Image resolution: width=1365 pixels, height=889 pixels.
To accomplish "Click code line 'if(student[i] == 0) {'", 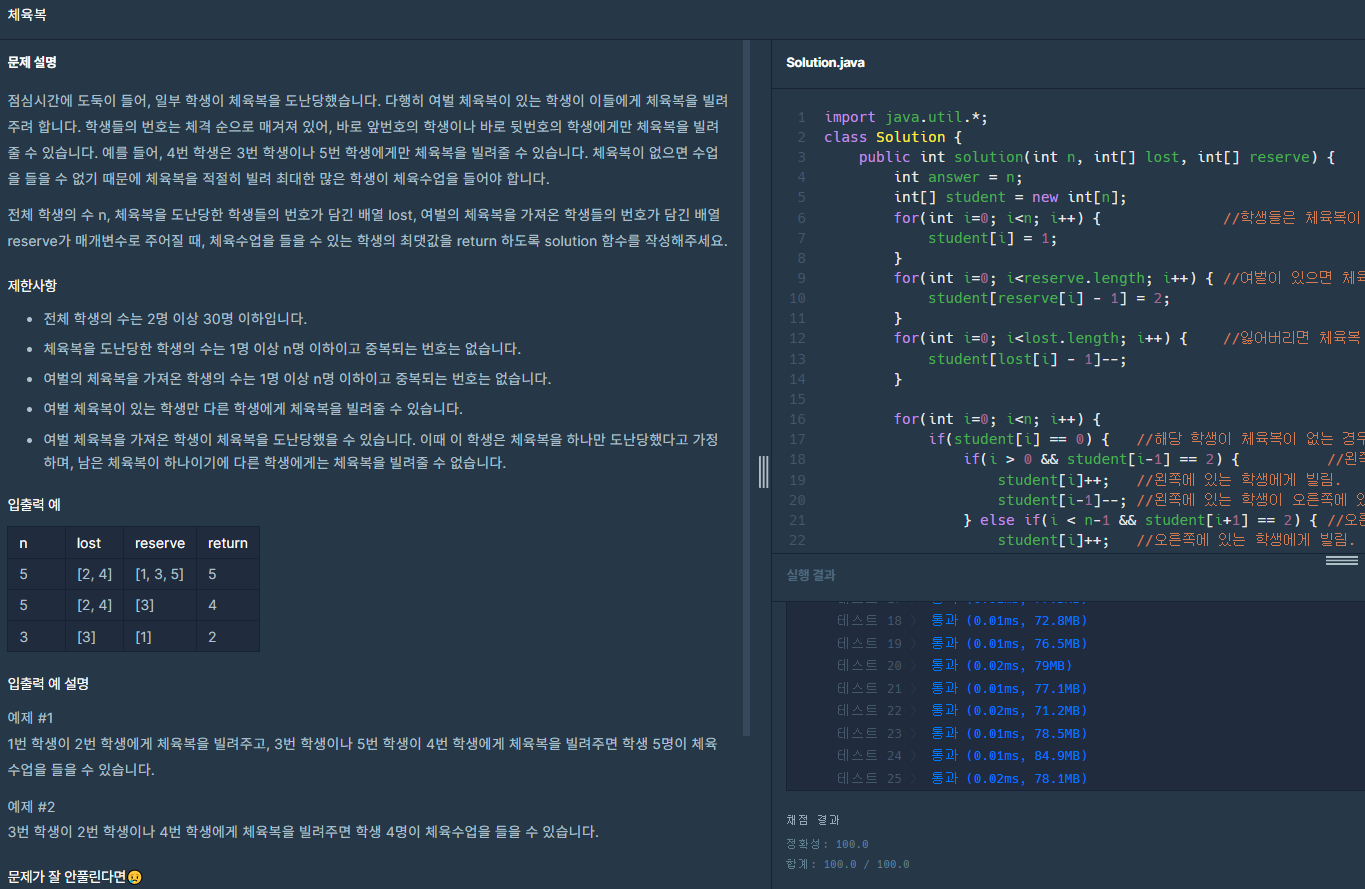I will [x=1019, y=439].
